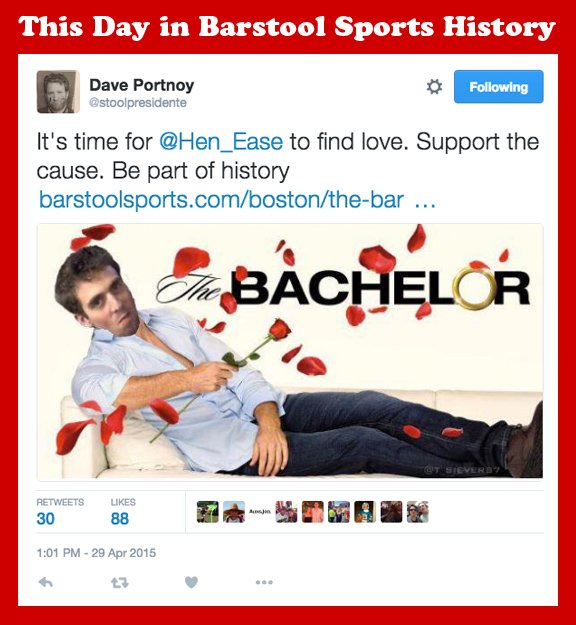The height and width of the screenshot is (625, 576).
Task: Click the second liker avatar with sombrero
Action: click(x=234, y=512)
